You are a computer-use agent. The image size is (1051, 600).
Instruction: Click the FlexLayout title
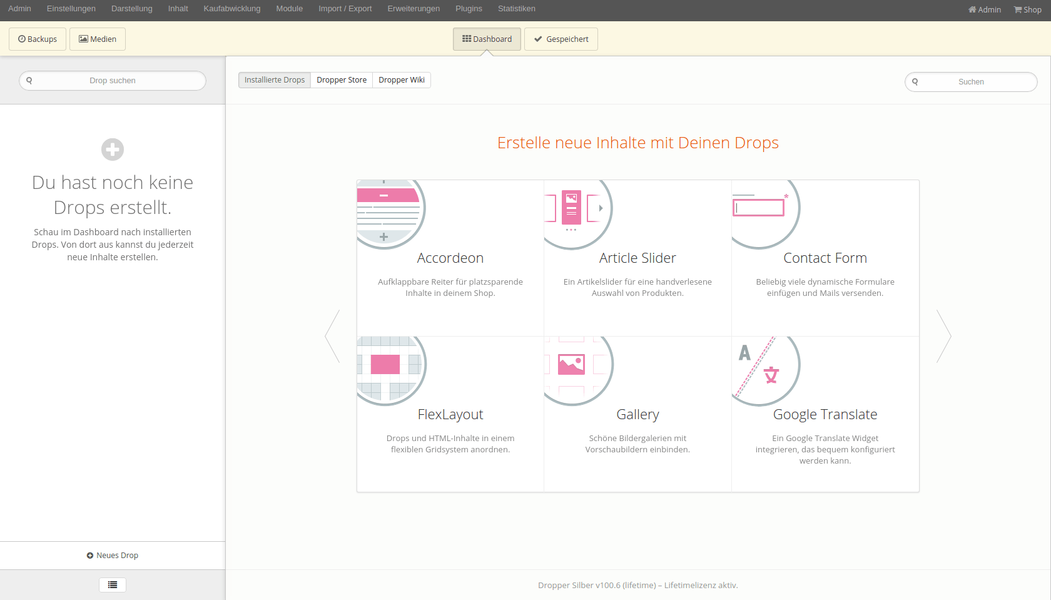(450, 414)
